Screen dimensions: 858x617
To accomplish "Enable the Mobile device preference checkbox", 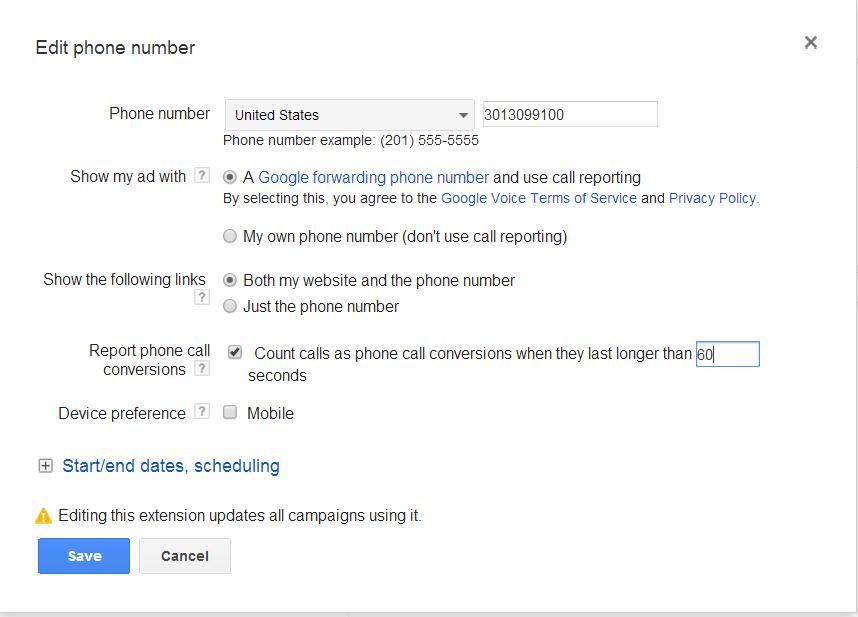I will 230,412.
